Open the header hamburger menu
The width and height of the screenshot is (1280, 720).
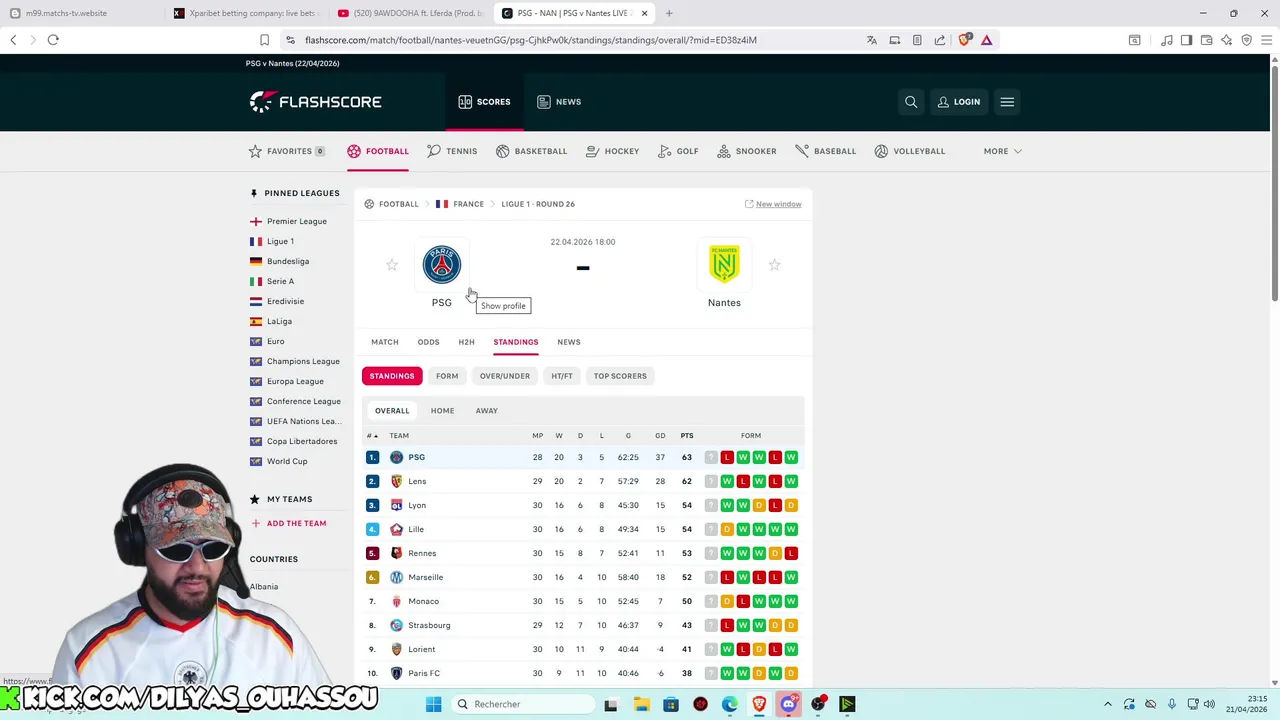coord(1007,102)
